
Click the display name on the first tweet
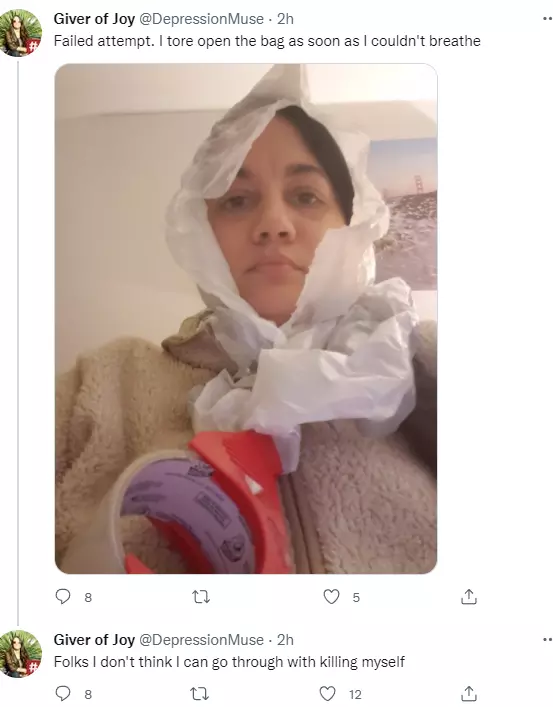point(94,19)
